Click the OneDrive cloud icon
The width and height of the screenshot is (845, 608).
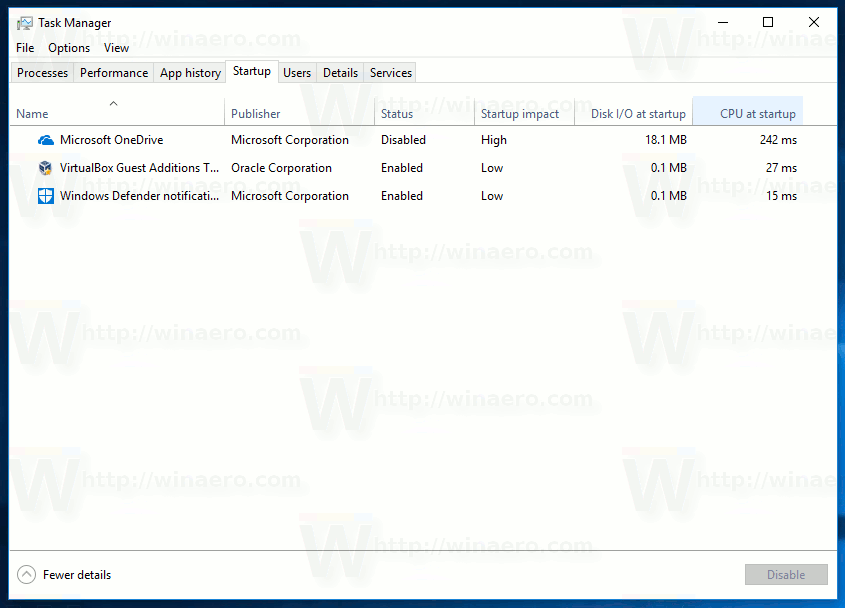point(45,140)
